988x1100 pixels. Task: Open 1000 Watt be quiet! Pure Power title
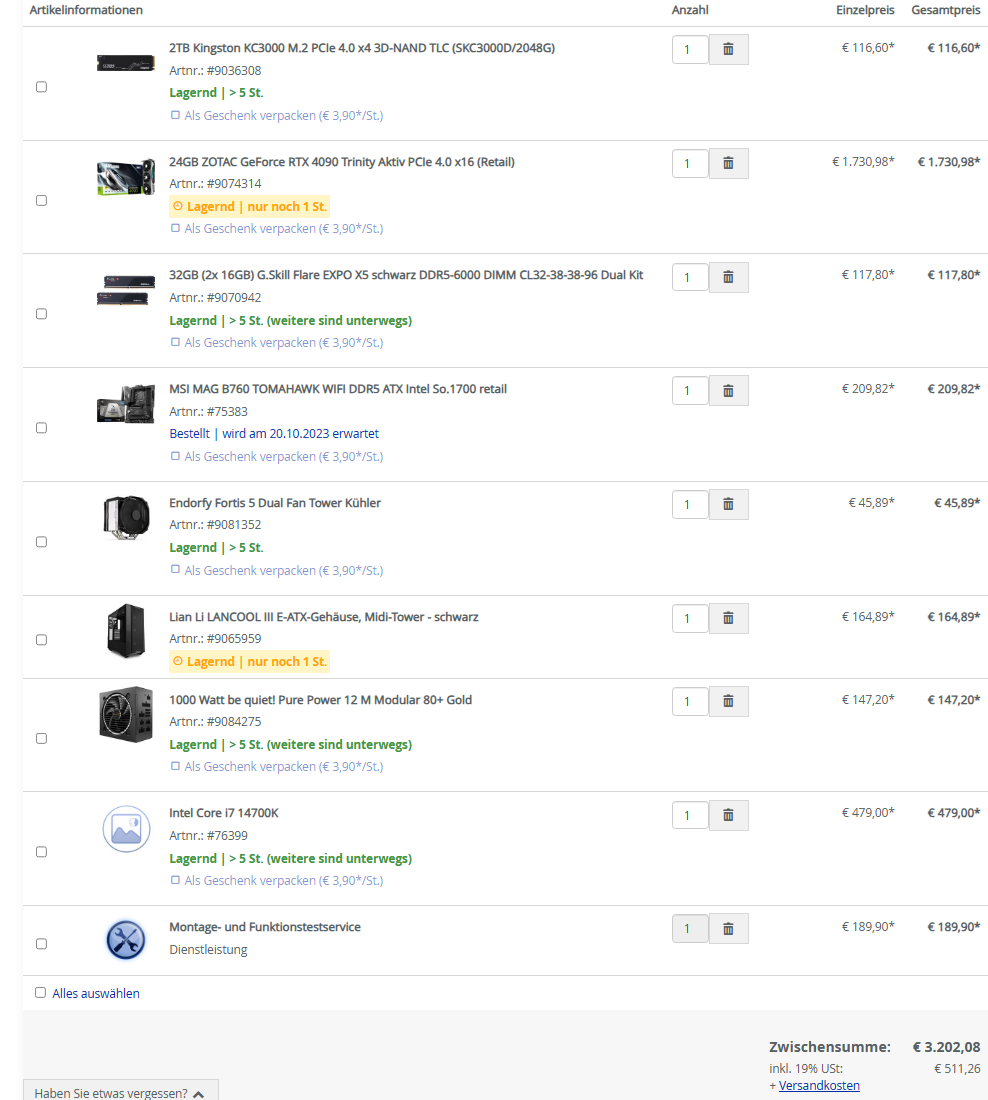click(321, 700)
